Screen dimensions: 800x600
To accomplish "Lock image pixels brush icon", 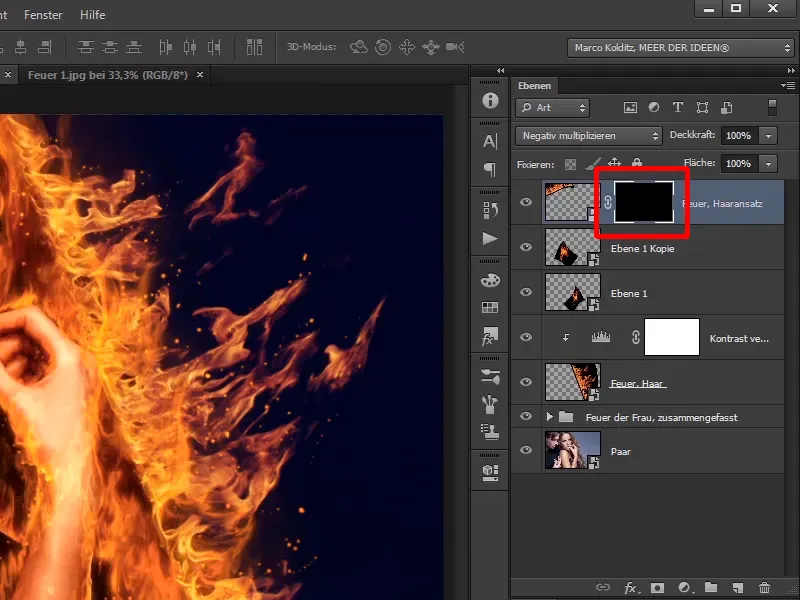I will click(593, 164).
